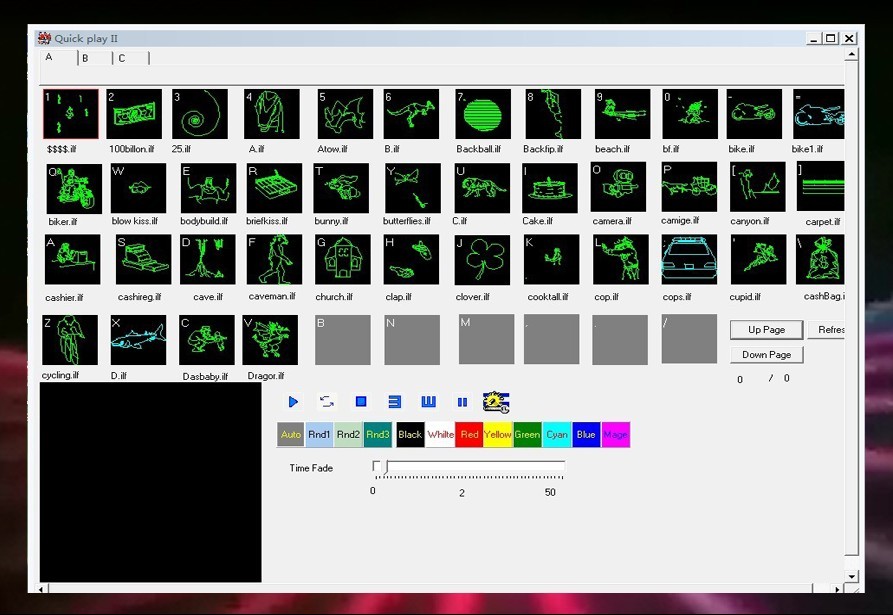The image size is (893, 615).
Task: Select the Backball.ilf striped sphere thumbnail
Action: (x=483, y=114)
